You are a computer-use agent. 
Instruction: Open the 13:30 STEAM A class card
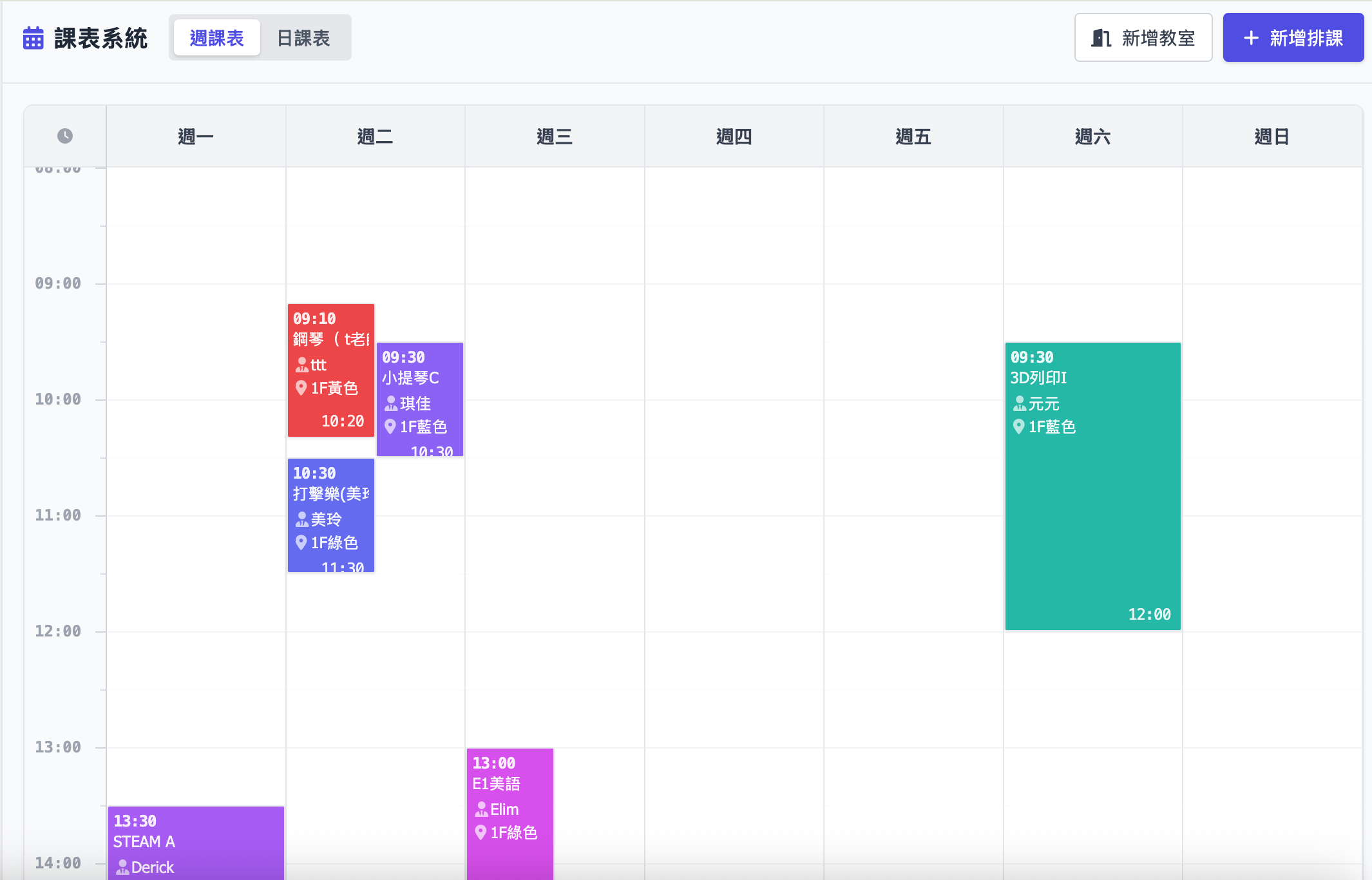(196, 843)
